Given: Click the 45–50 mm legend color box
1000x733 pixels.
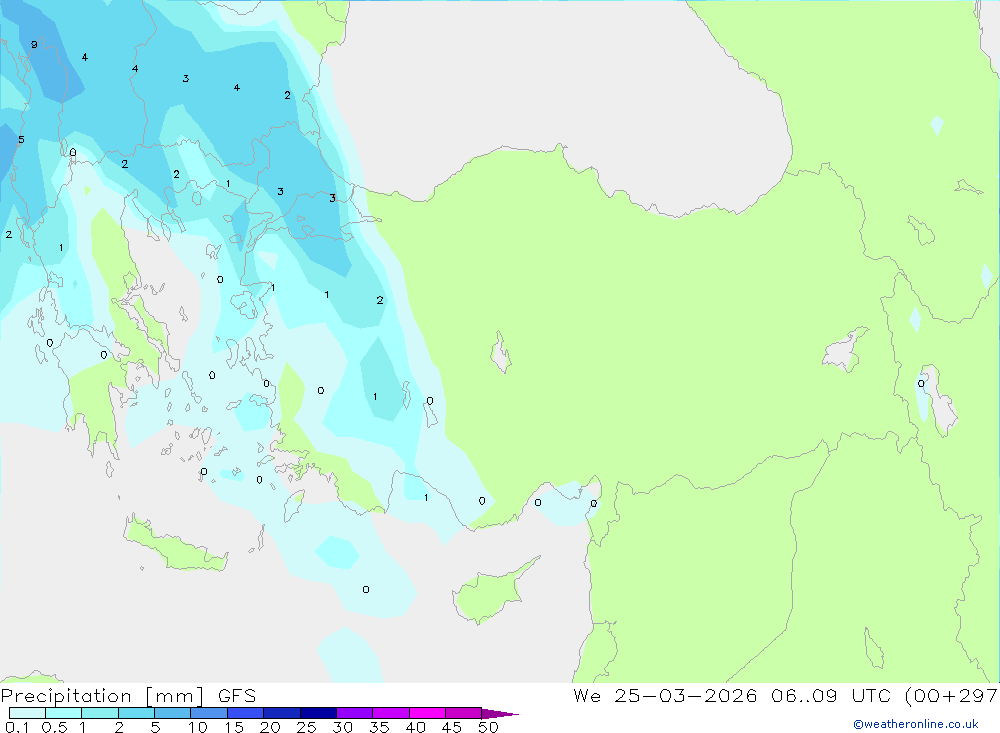Looking at the screenshot, I should click(463, 713).
